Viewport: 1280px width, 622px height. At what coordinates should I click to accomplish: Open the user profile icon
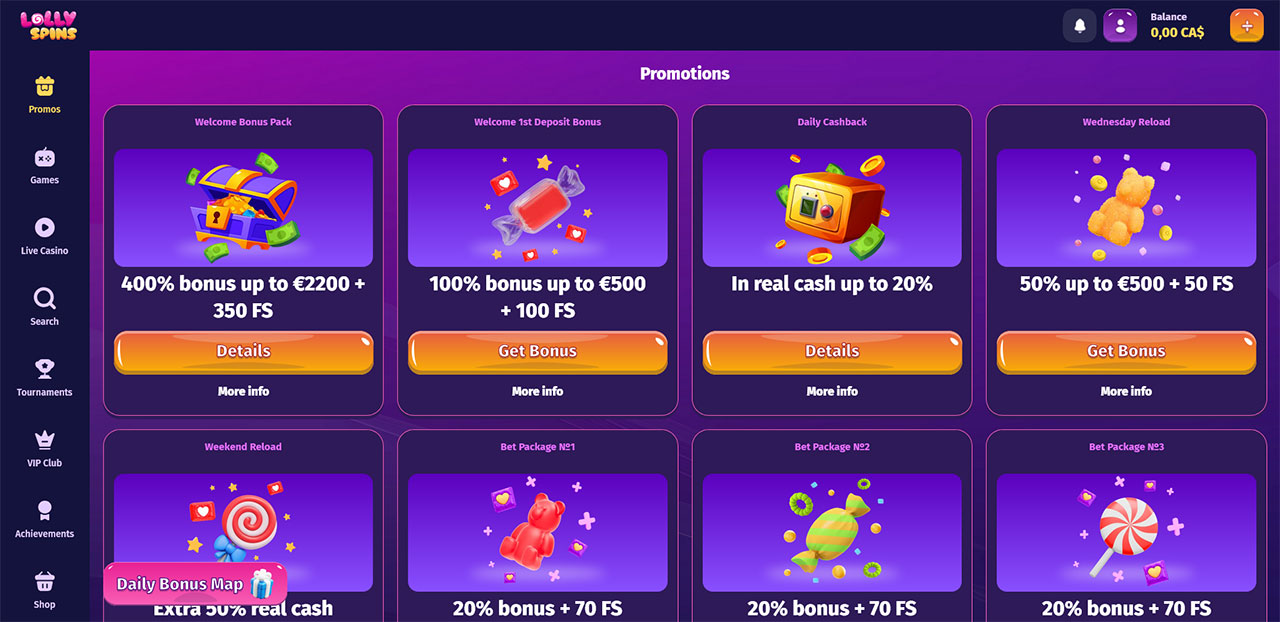(x=1120, y=26)
